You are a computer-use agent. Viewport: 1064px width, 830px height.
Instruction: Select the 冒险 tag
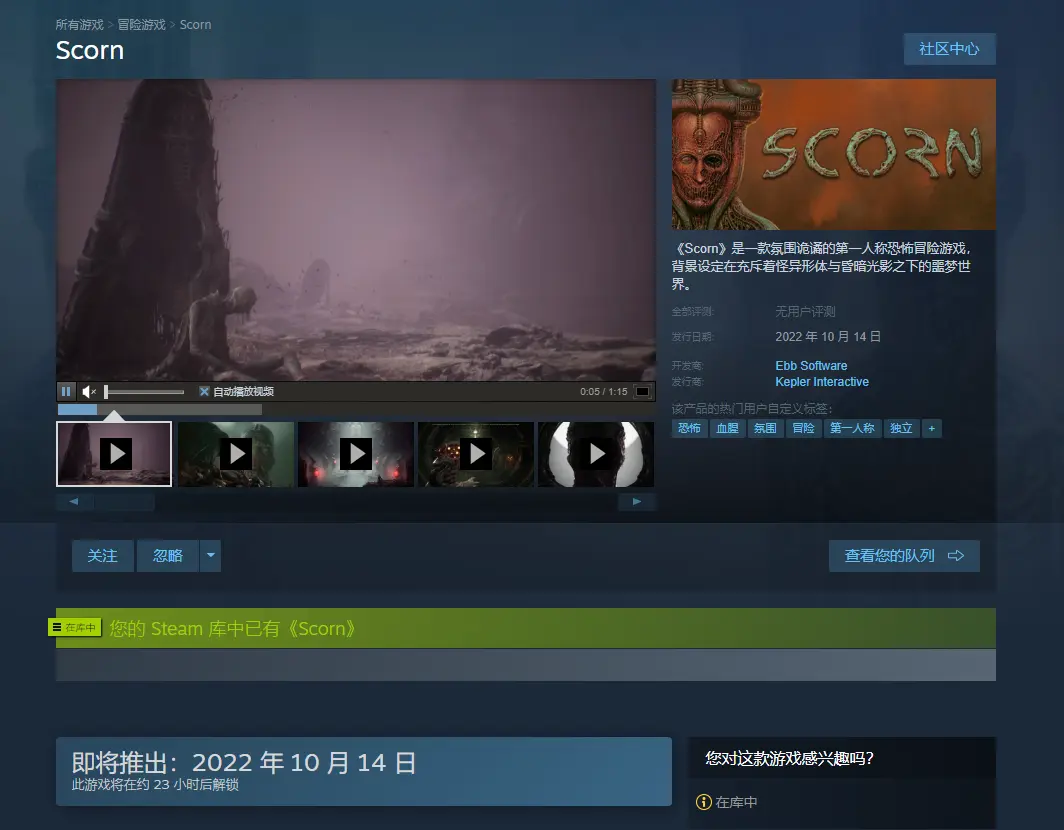(x=803, y=428)
